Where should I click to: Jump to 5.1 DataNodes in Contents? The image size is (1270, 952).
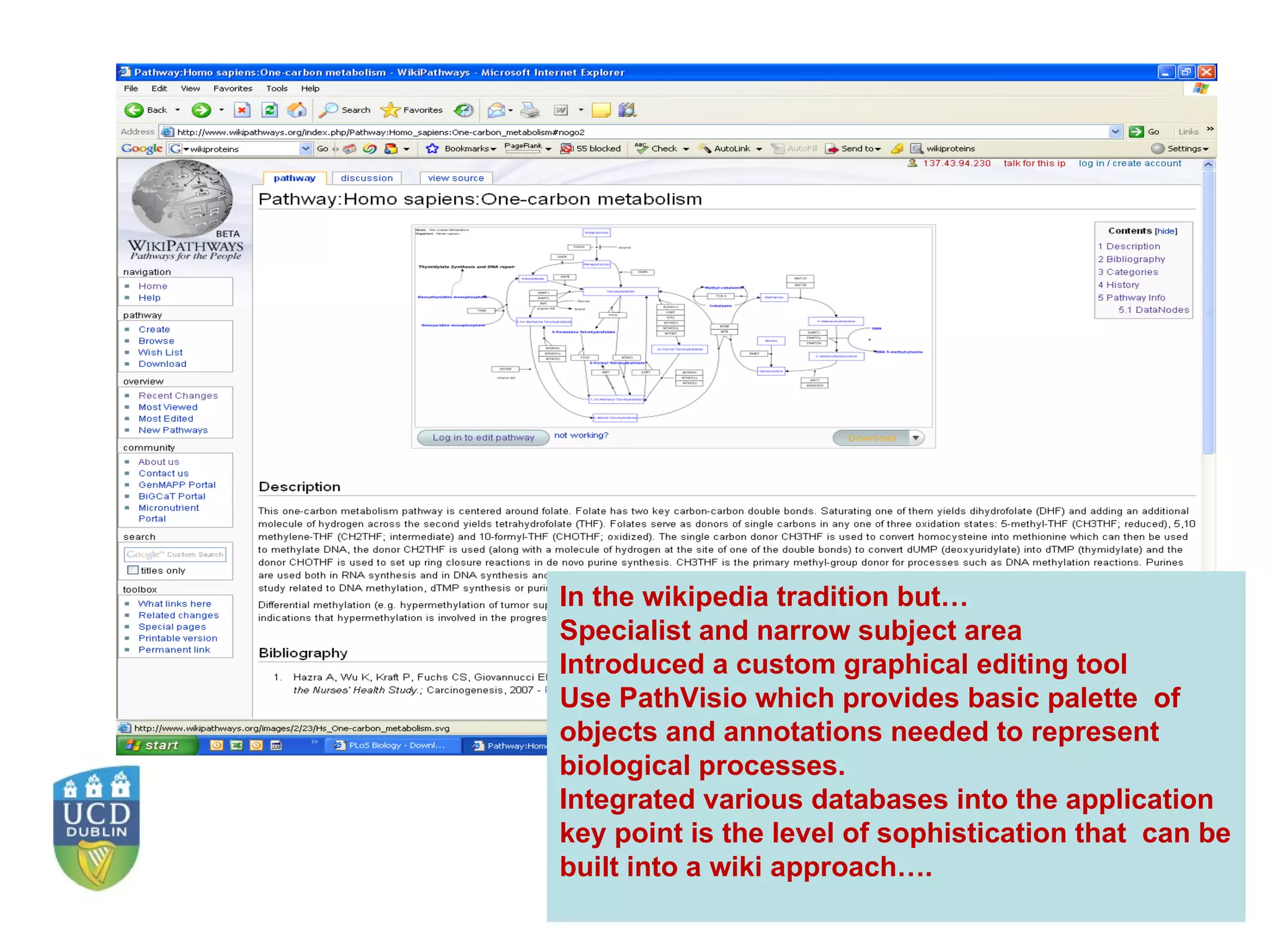(x=1153, y=310)
